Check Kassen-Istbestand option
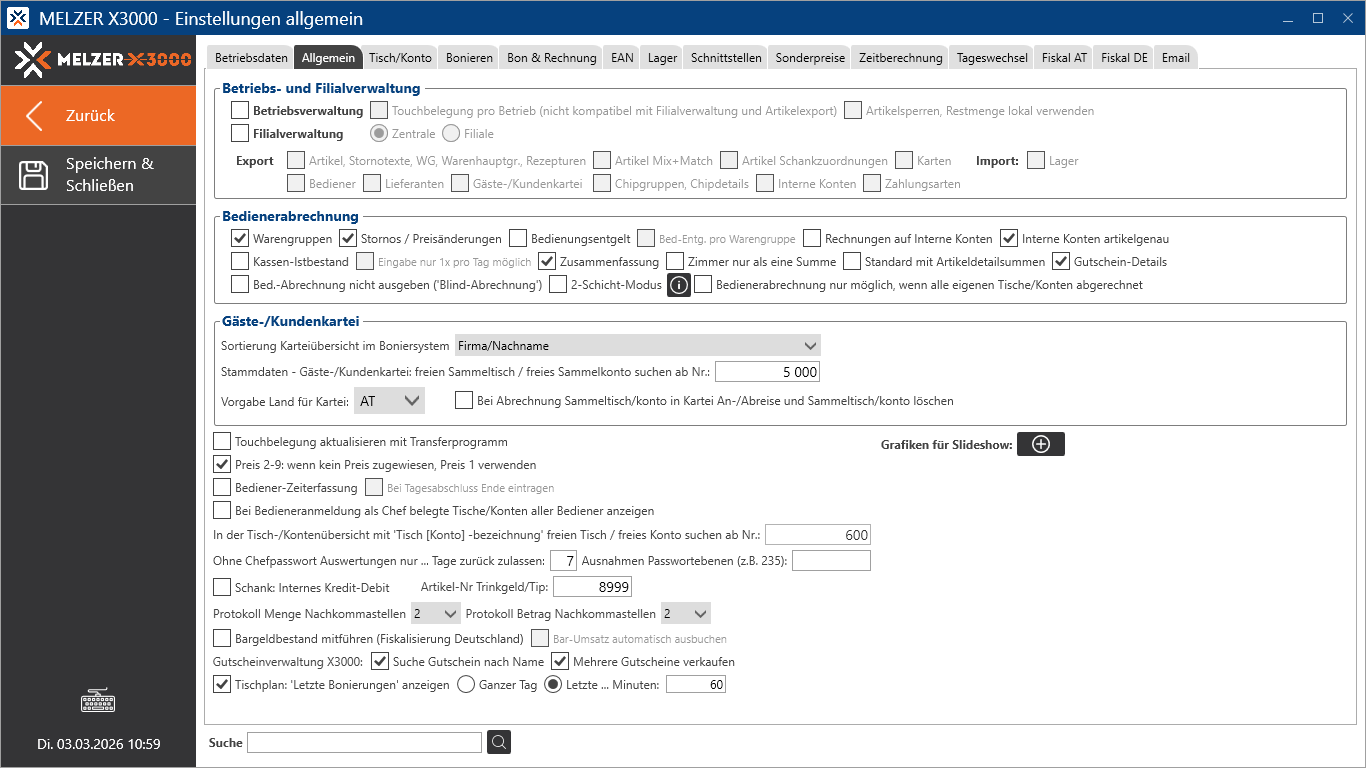1366x768 pixels. [240, 261]
